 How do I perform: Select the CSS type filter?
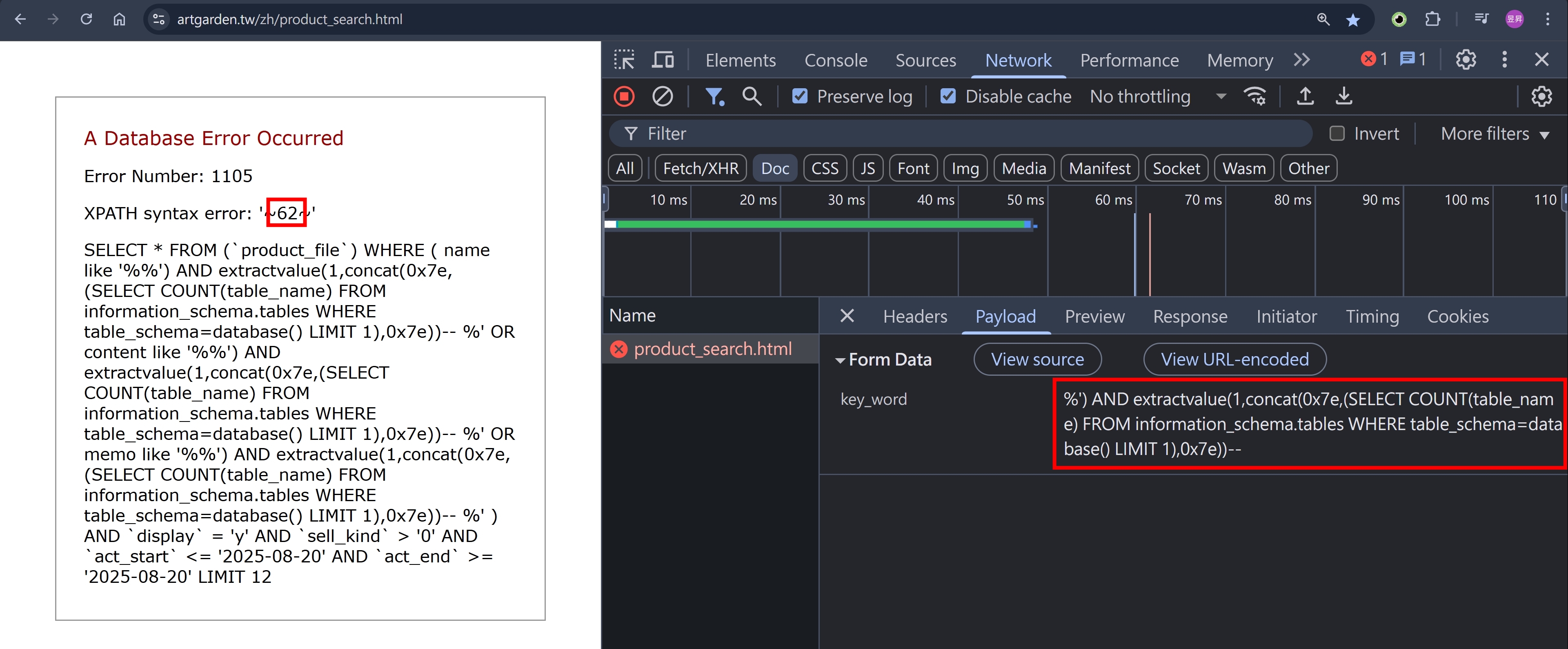pyautogui.click(x=825, y=168)
